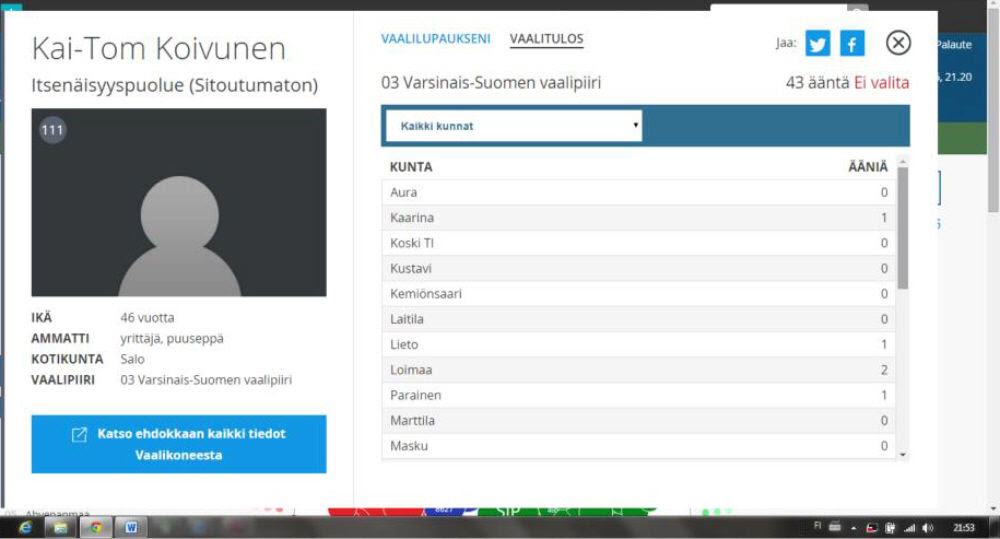Viewport: 1000px width, 539px height.
Task: Close the candidate details popup
Action: (898, 43)
